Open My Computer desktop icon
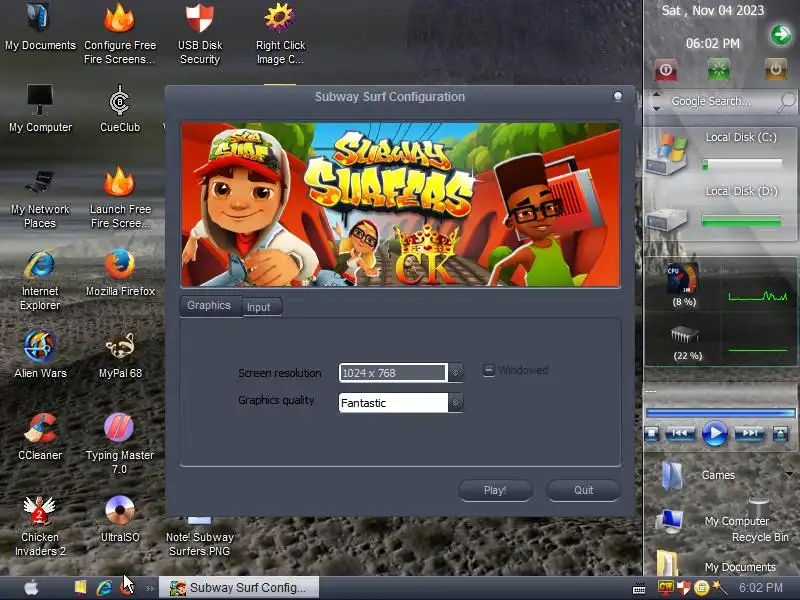This screenshot has width=800, height=600. point(40,109)
